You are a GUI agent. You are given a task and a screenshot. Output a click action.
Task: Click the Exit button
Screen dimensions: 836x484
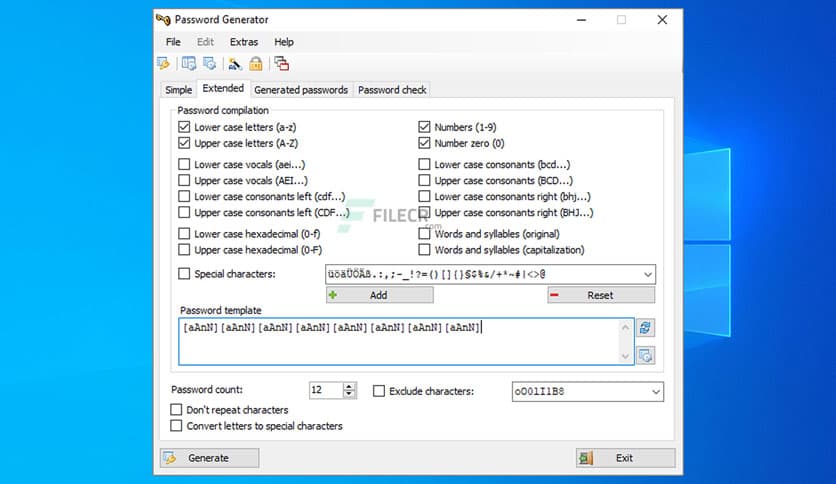coord(625,458)
